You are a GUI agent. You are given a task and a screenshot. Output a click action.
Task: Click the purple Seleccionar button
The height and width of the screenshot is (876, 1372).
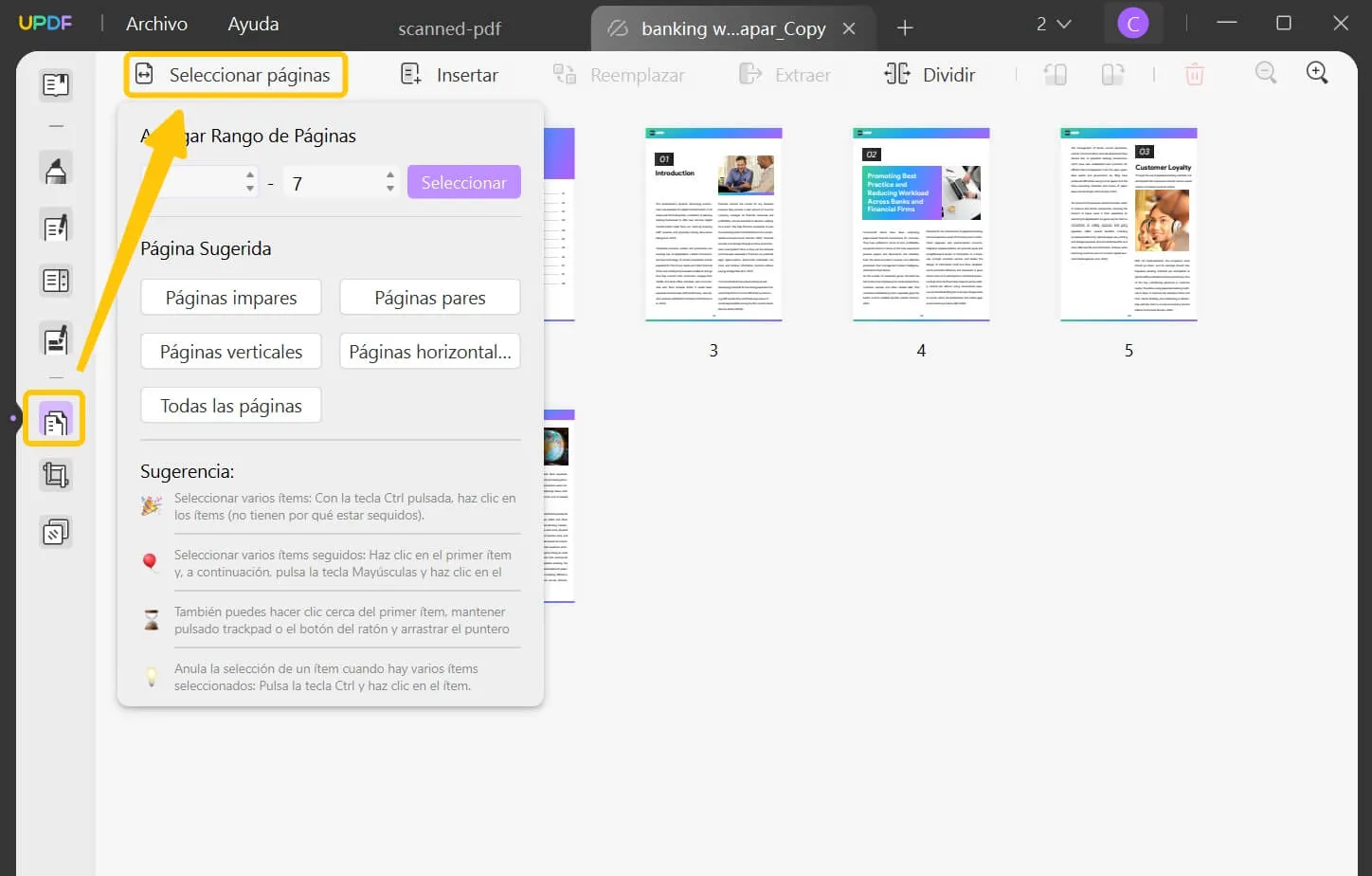[x=464, y=182]
